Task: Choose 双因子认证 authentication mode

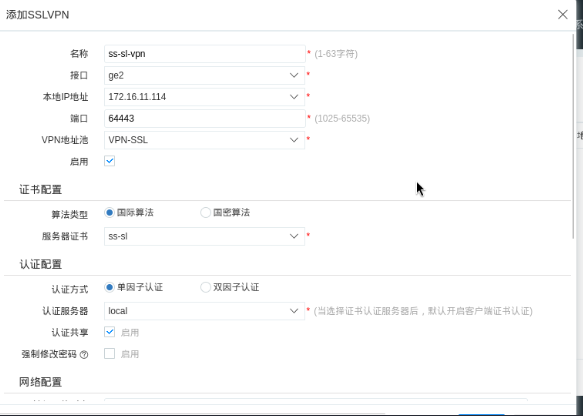Action: [206, 287]
